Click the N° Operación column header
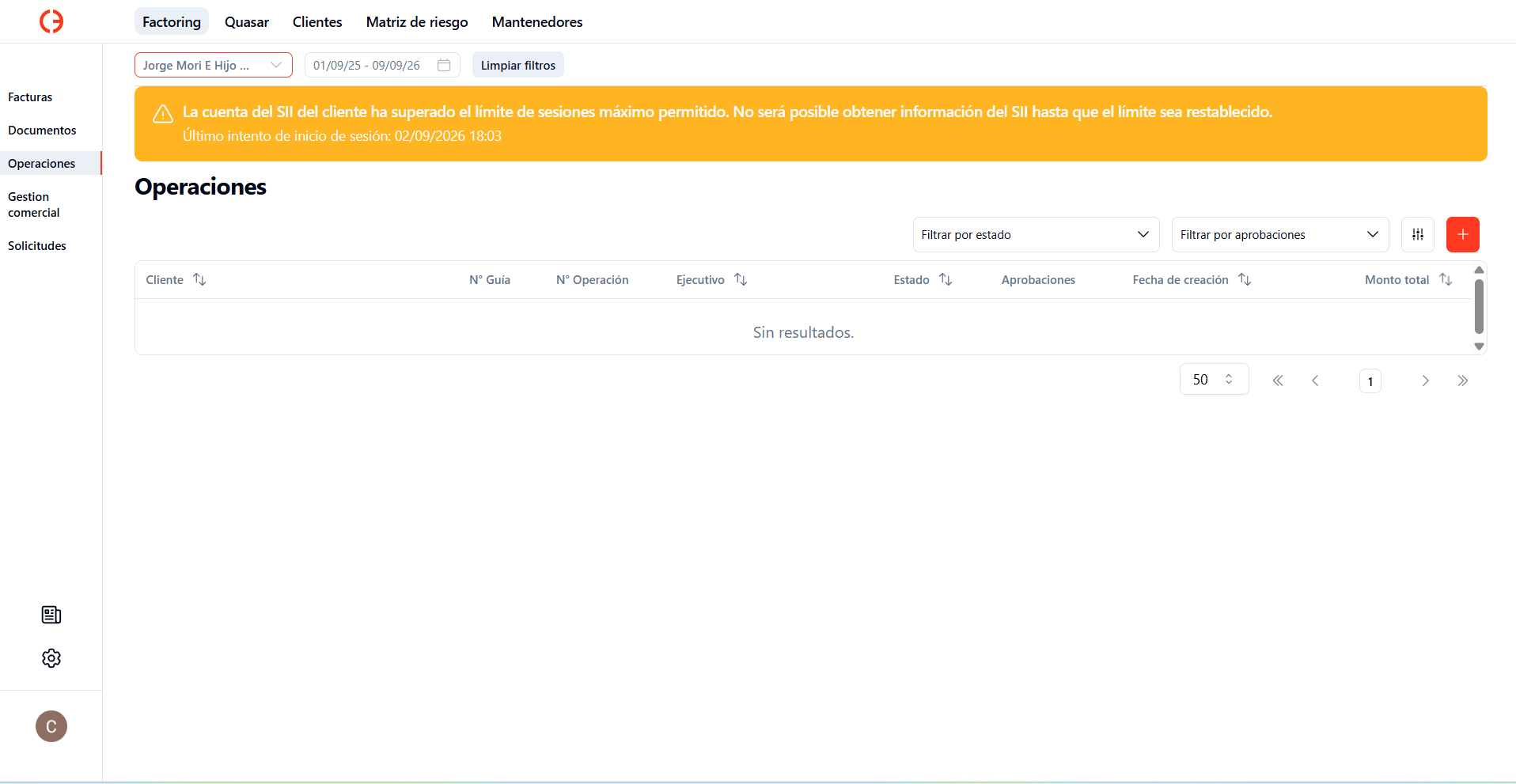 (x=593, y=279)
